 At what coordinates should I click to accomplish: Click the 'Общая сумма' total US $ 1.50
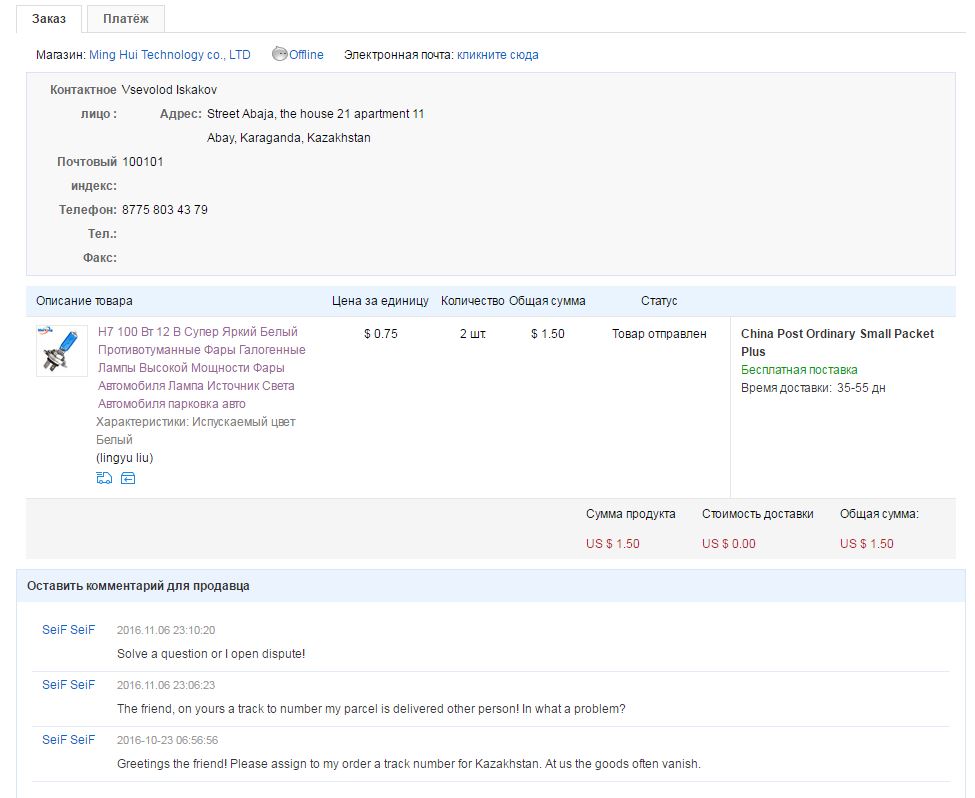(x=866, y=544)
